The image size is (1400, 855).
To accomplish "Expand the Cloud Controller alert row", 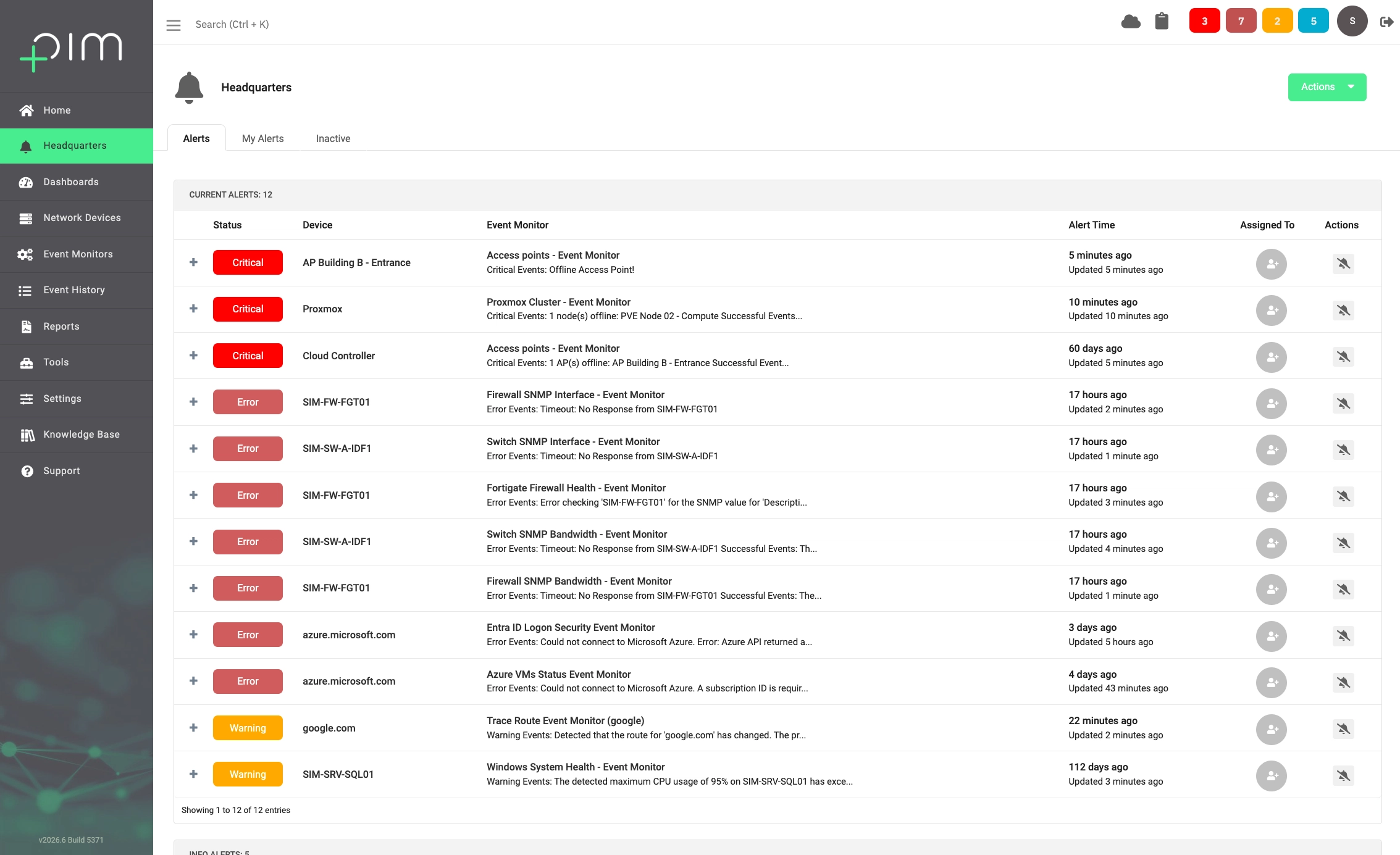I will pos(193,356).
